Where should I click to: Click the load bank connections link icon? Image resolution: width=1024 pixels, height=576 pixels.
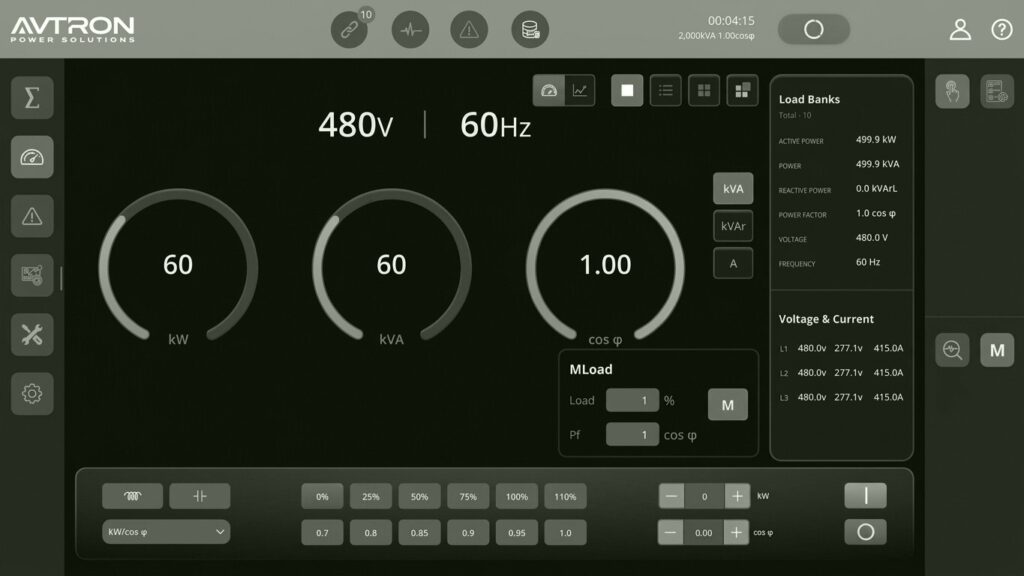349,30
